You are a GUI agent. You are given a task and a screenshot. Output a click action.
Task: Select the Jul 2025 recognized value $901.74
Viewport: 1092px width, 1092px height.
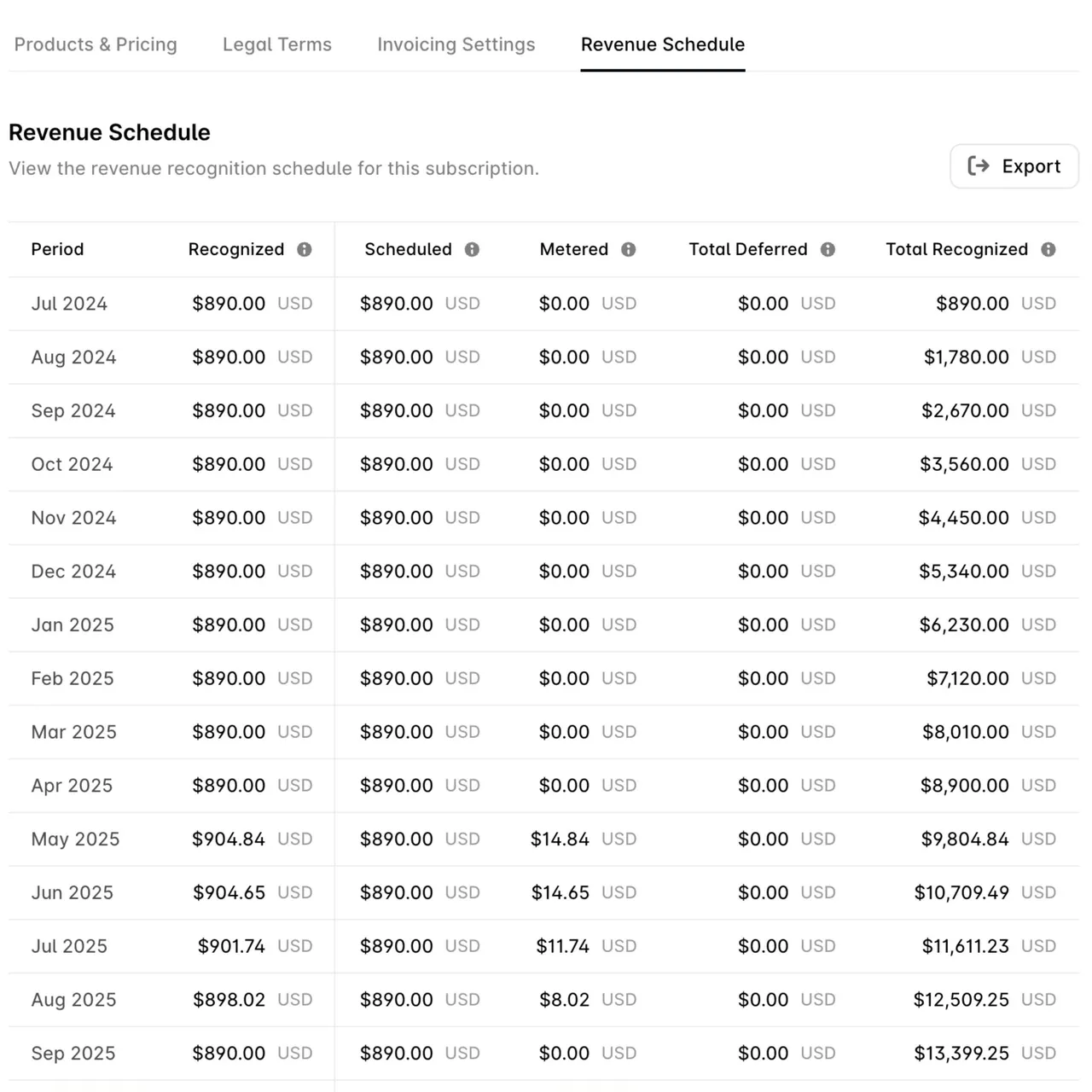tap(231, 947)
